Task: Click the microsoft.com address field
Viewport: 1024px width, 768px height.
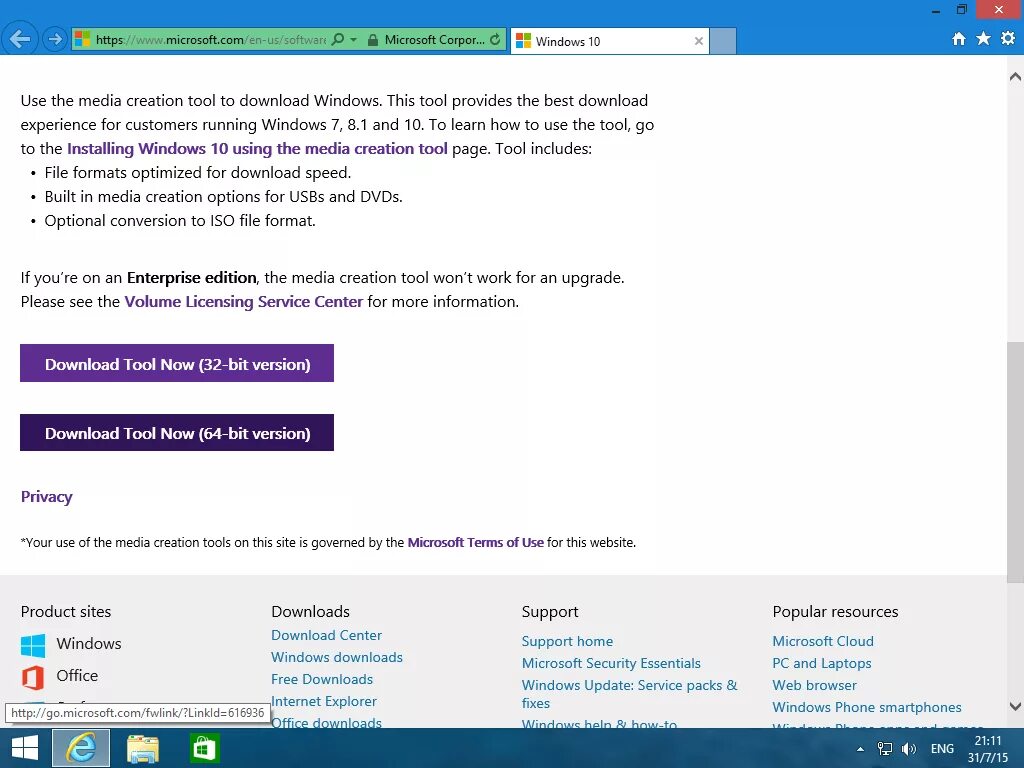Action: click(x=210, y=39)
